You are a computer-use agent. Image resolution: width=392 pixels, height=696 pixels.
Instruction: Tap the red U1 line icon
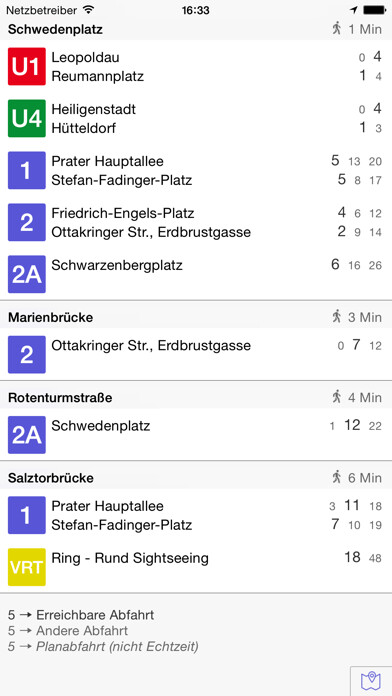click(x=27, y=67)
